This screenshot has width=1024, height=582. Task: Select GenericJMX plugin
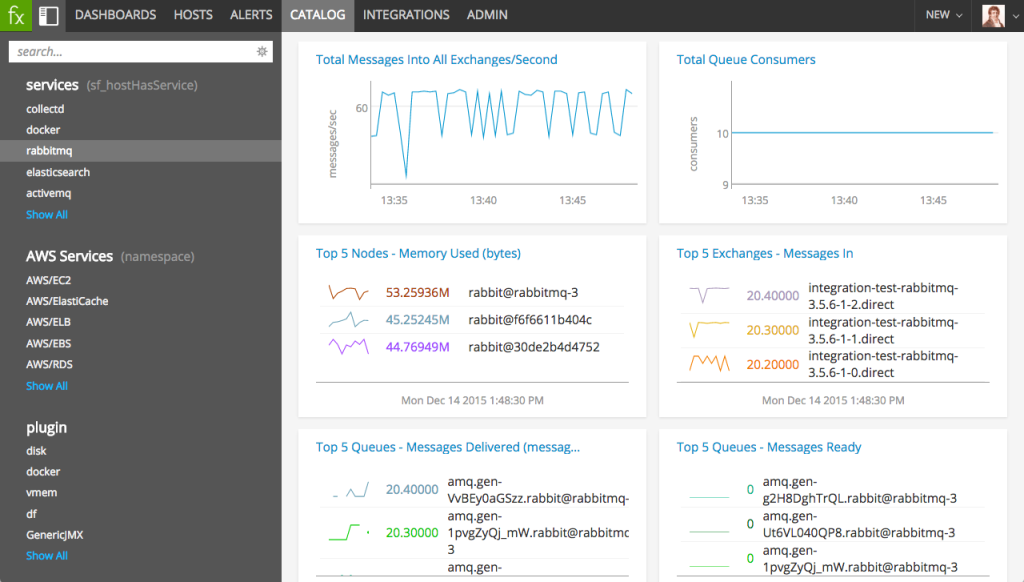tap(55, 535)
